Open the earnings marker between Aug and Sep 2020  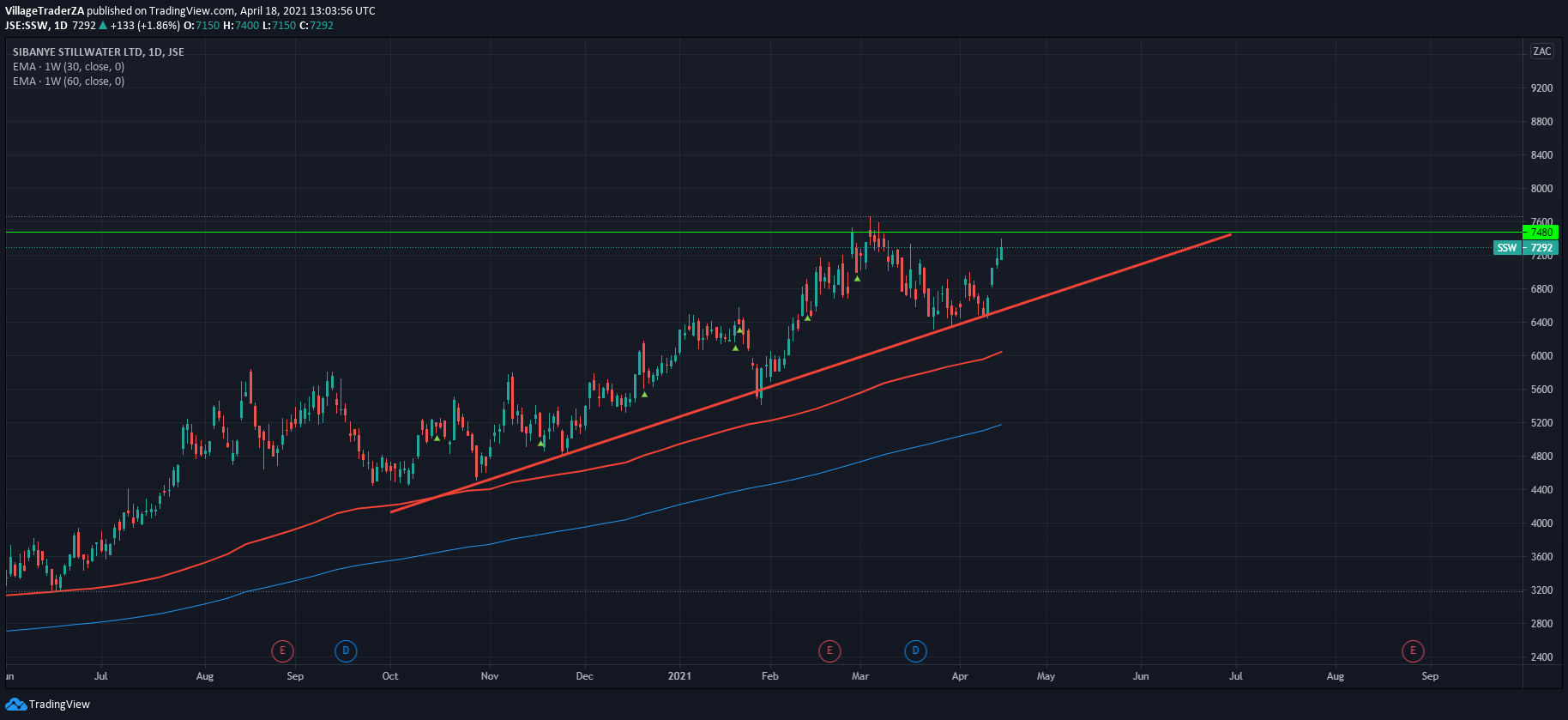pos(282,651)
